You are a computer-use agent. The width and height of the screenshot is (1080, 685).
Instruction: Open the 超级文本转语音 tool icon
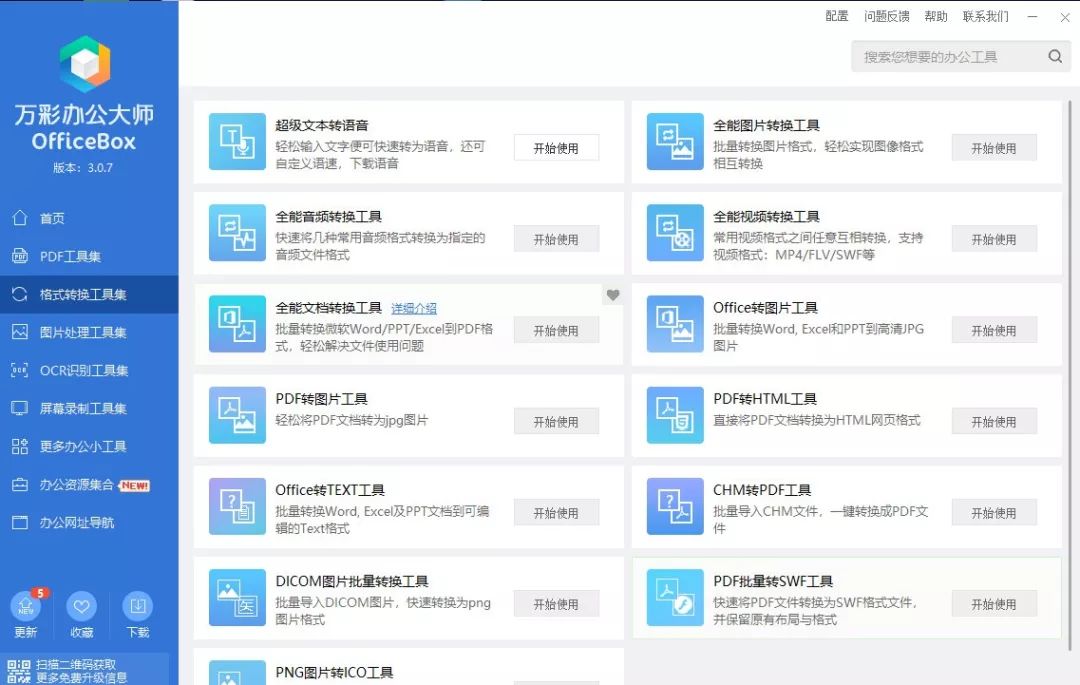(237, 141)
